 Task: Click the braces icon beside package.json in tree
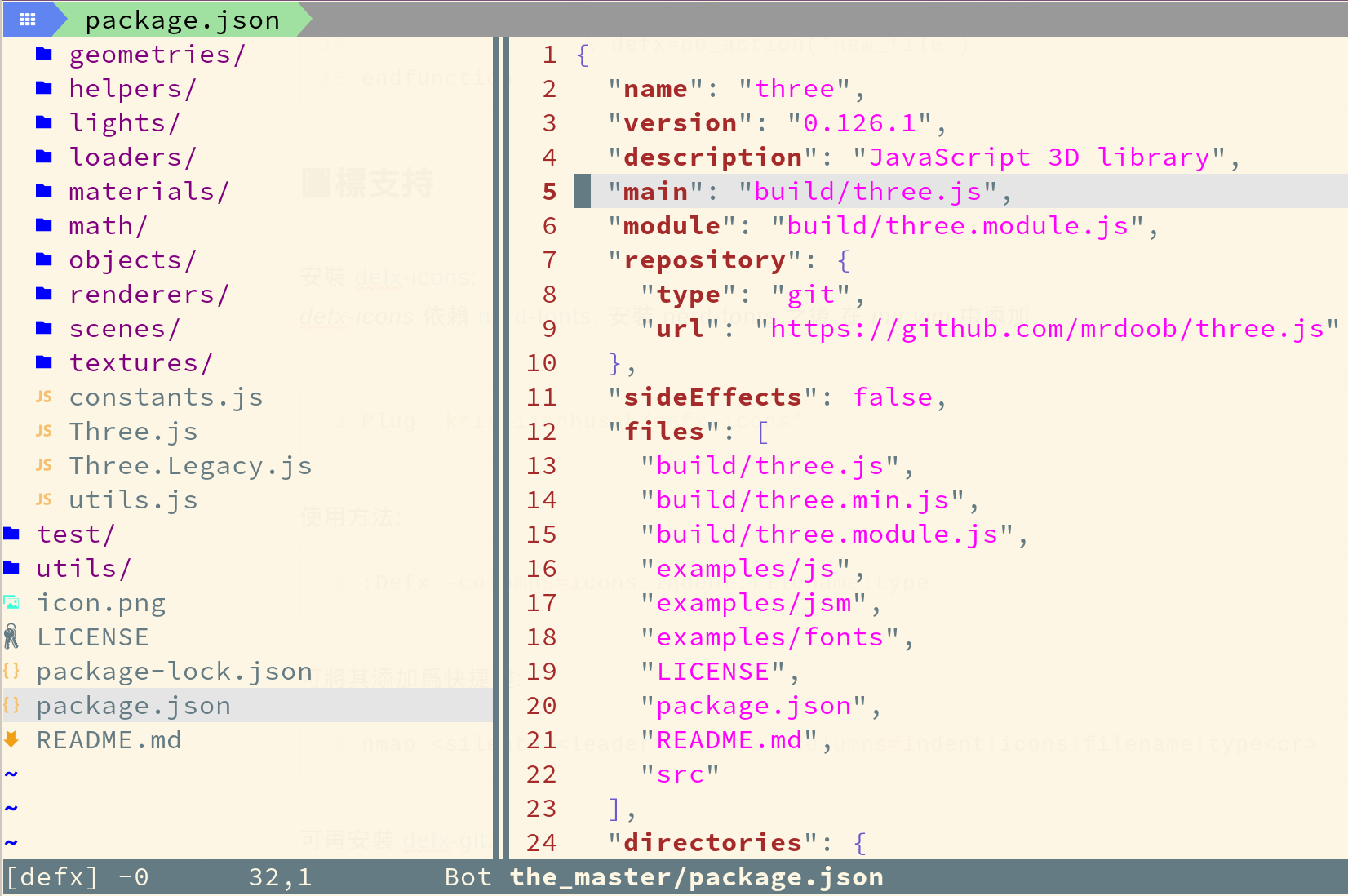[x=11, y=705]
